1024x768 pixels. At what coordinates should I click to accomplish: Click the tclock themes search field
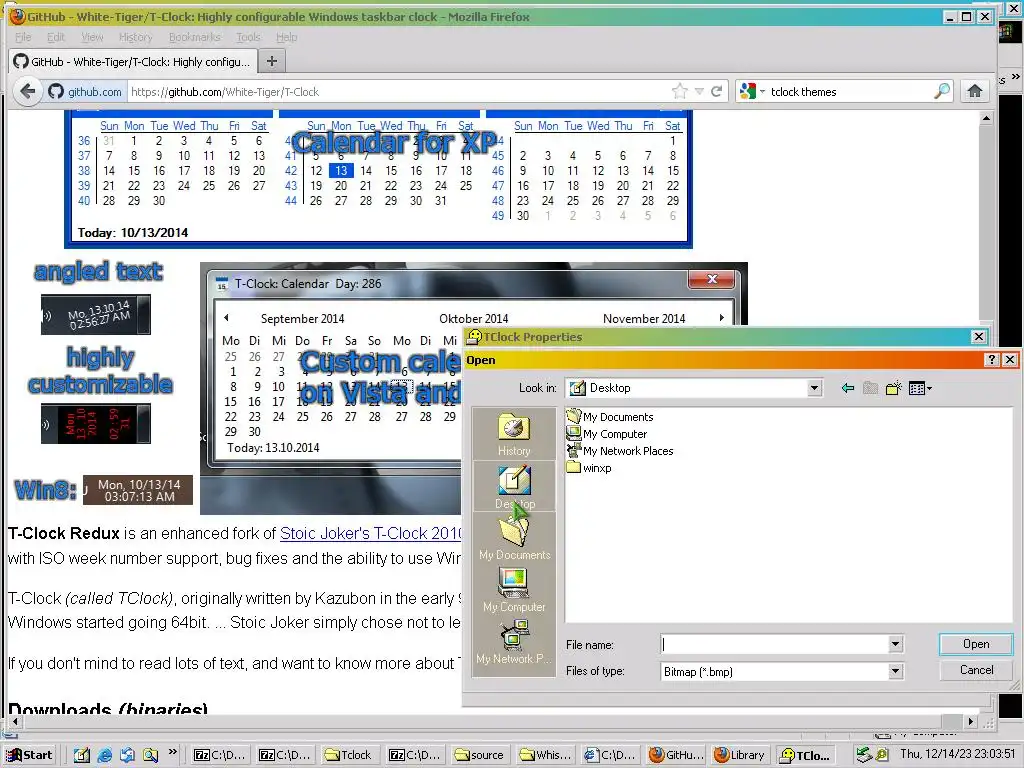[849, 91]
